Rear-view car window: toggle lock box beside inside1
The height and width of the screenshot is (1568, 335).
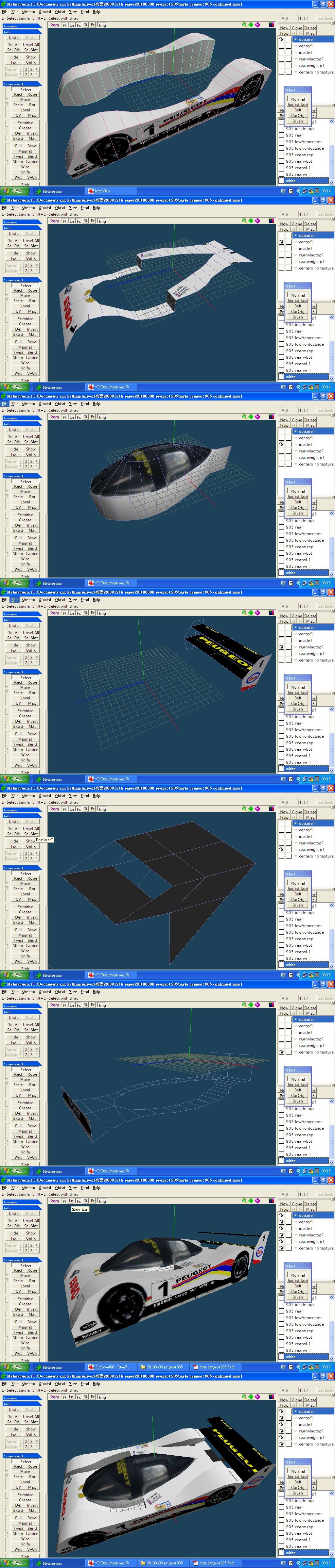click(289, 1424)
